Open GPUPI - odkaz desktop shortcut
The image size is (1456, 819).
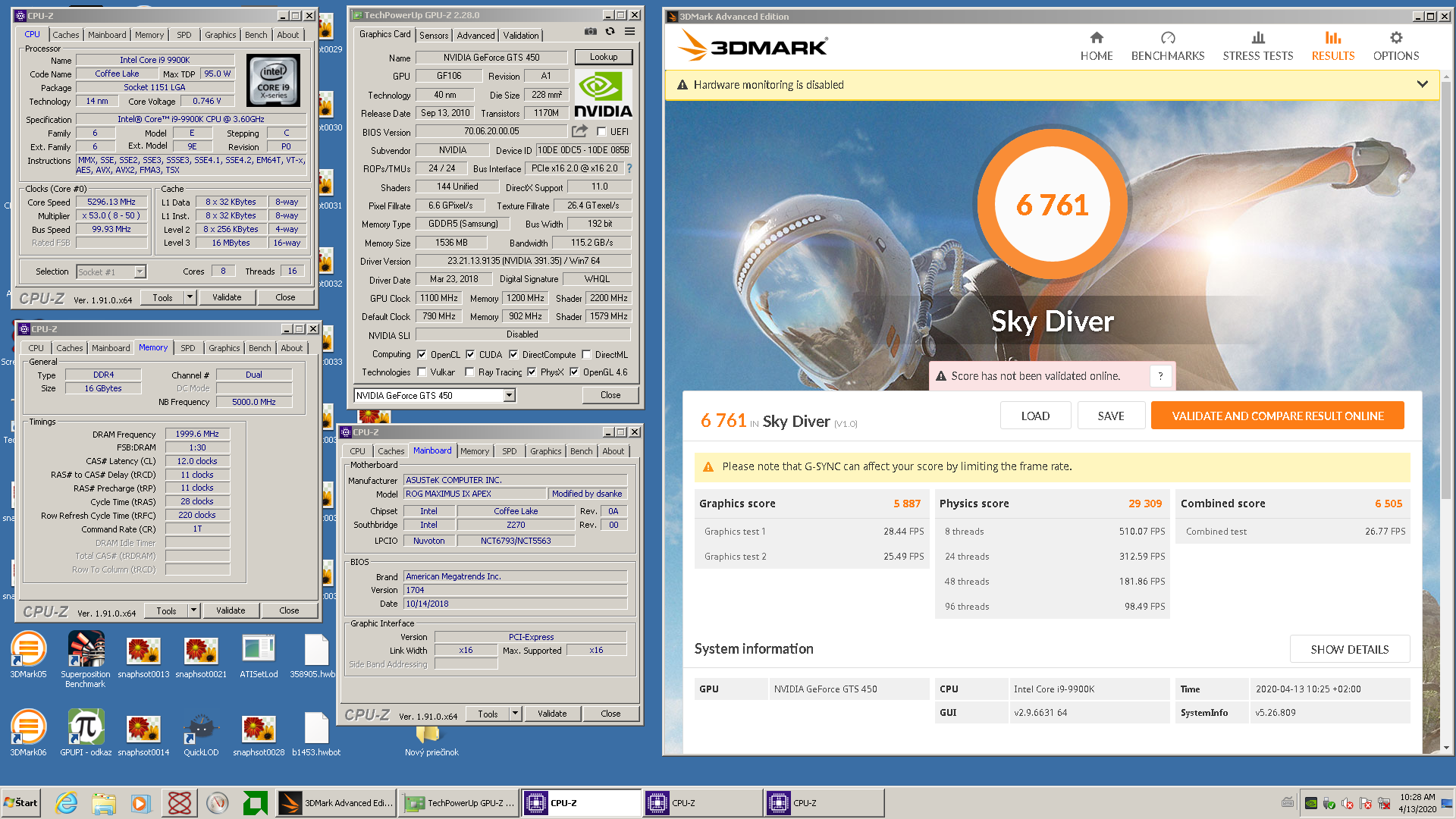pyautogui.click(x=86, y=733)
